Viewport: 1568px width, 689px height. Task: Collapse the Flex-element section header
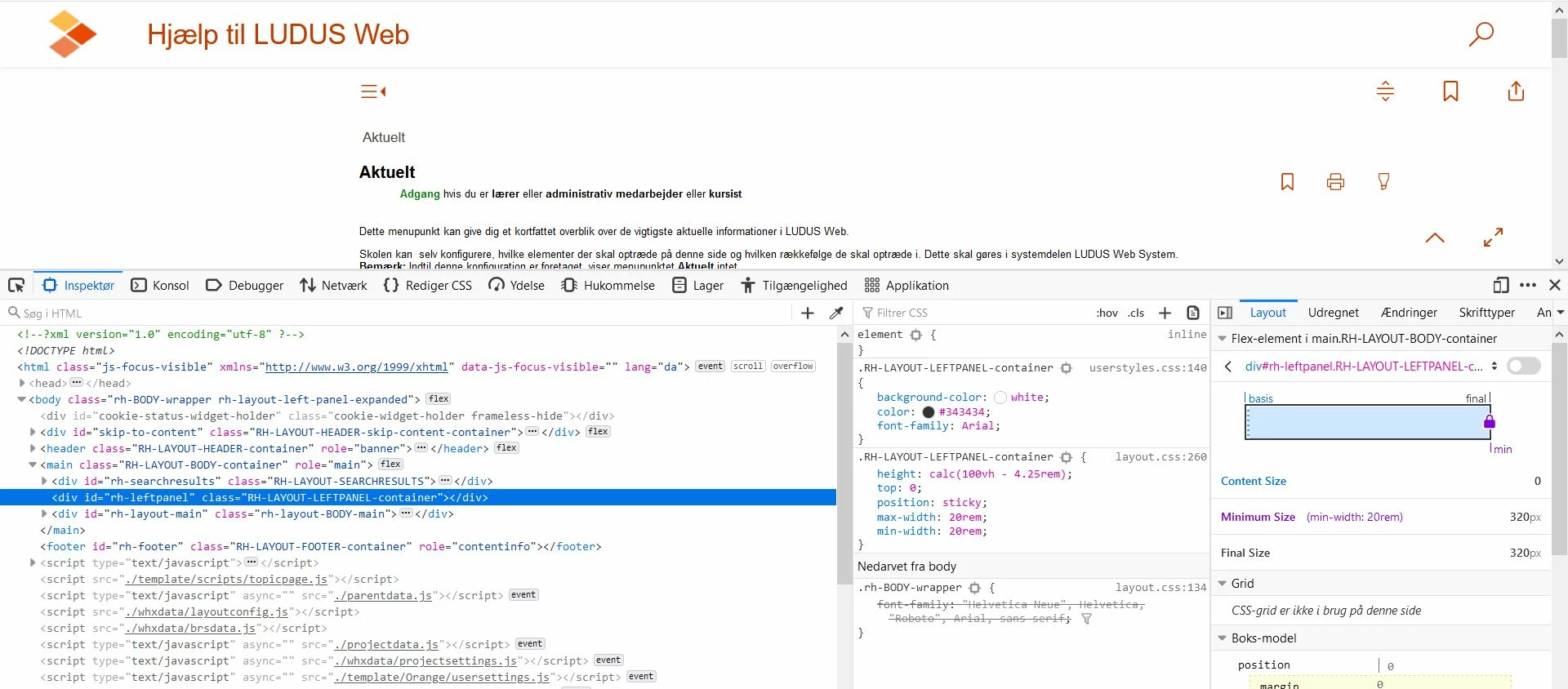point(1223,339)
